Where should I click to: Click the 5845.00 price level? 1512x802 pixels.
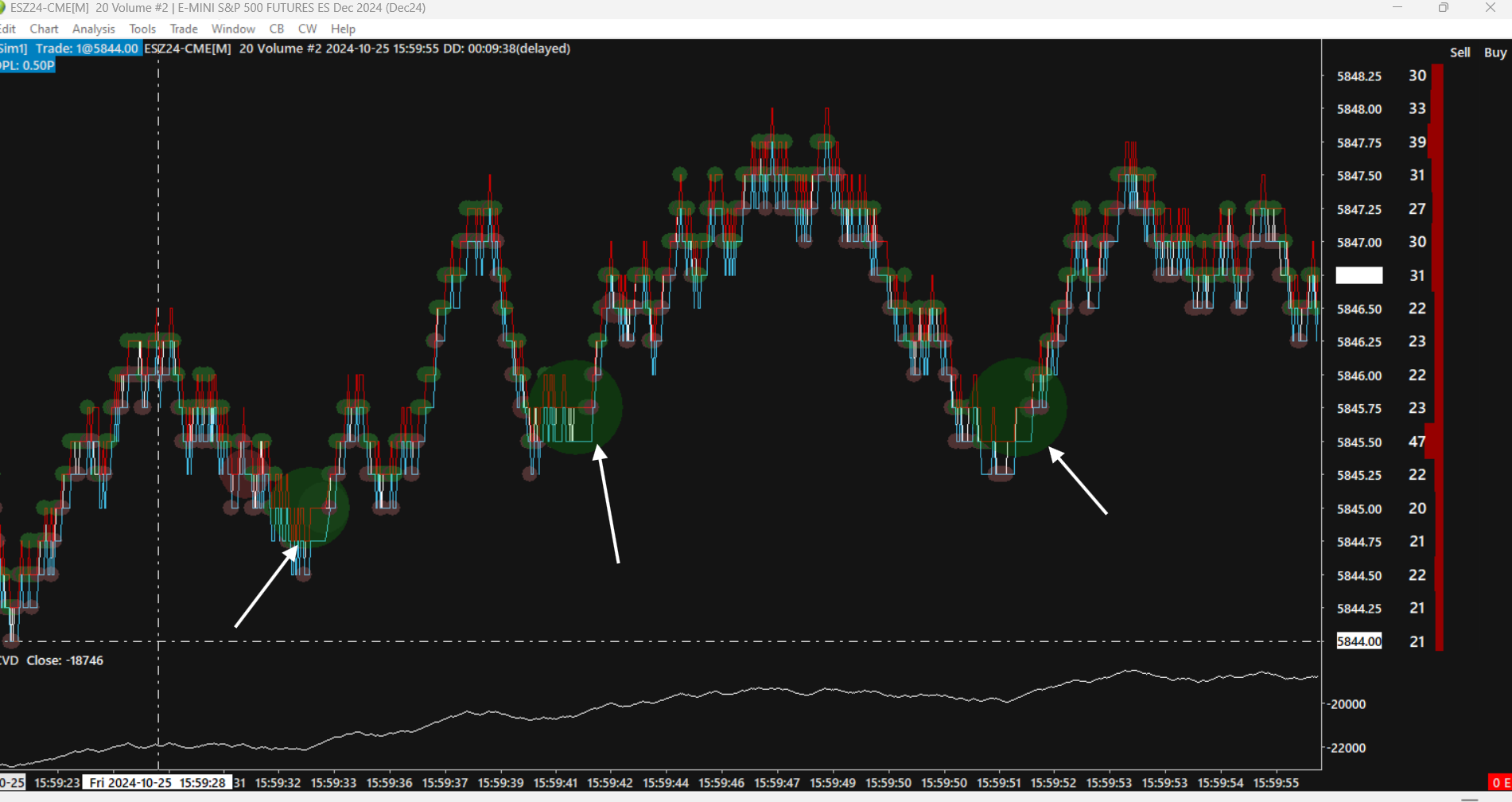pyautogui.click(x=1359, y=509)
